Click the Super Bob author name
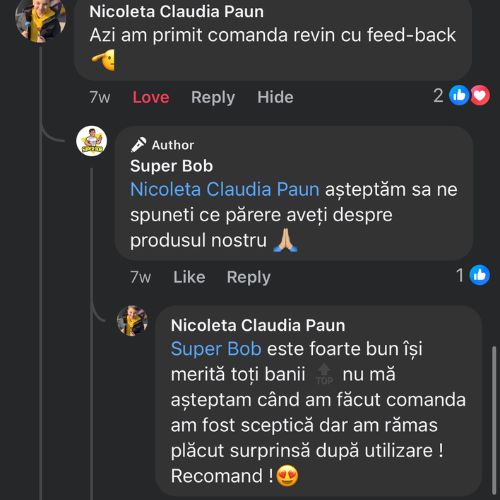The width and height of the screenshot is (500, 500). [171, 166]
